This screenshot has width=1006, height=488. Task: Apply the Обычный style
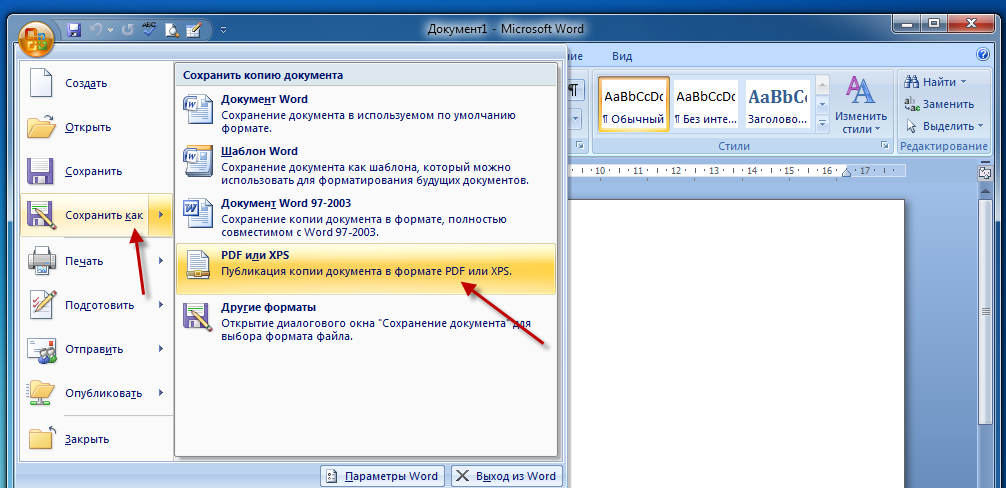(x=634, y=104)
